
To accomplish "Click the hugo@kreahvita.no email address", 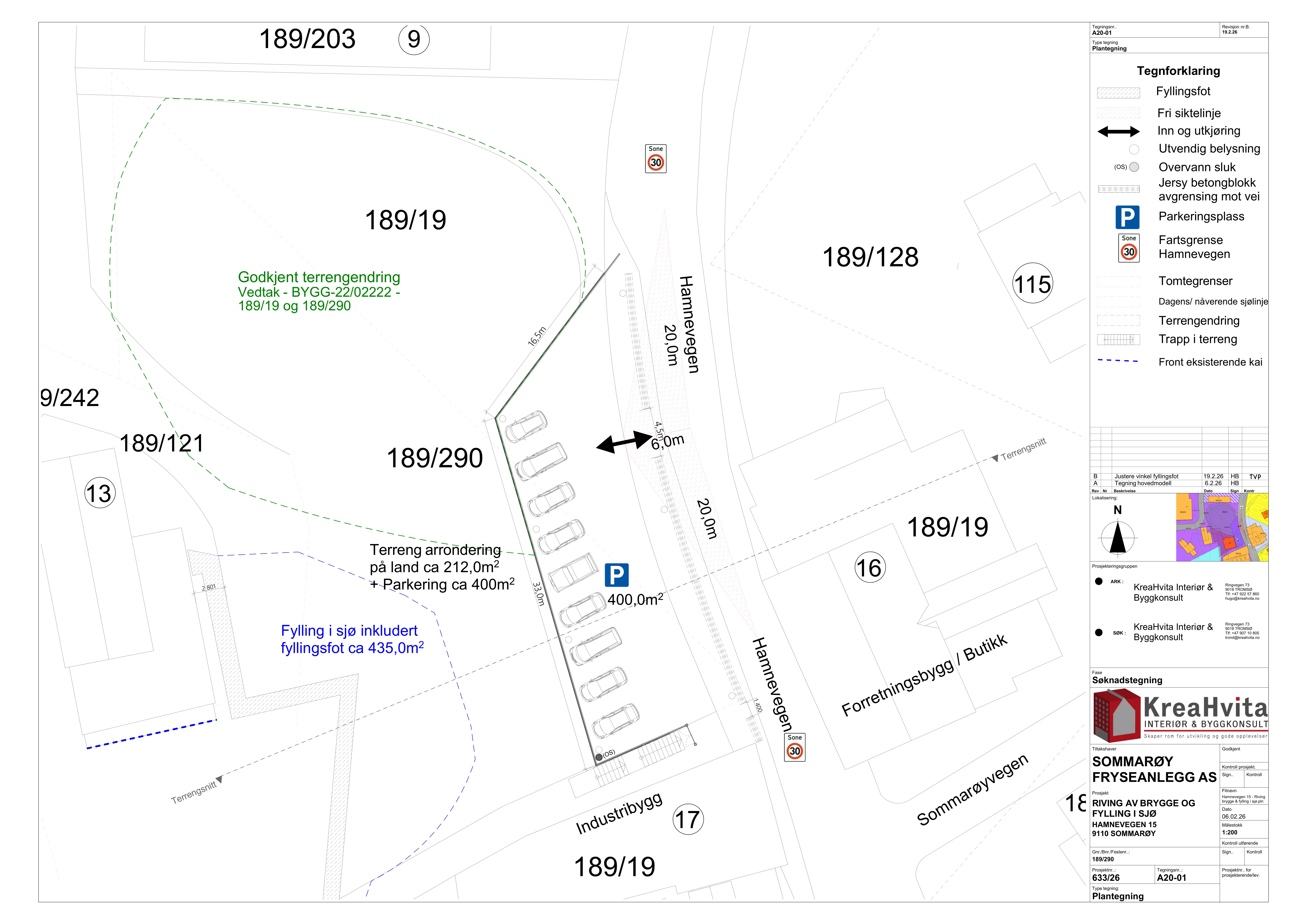I will pyautogui.click(x=1242, y=598).
